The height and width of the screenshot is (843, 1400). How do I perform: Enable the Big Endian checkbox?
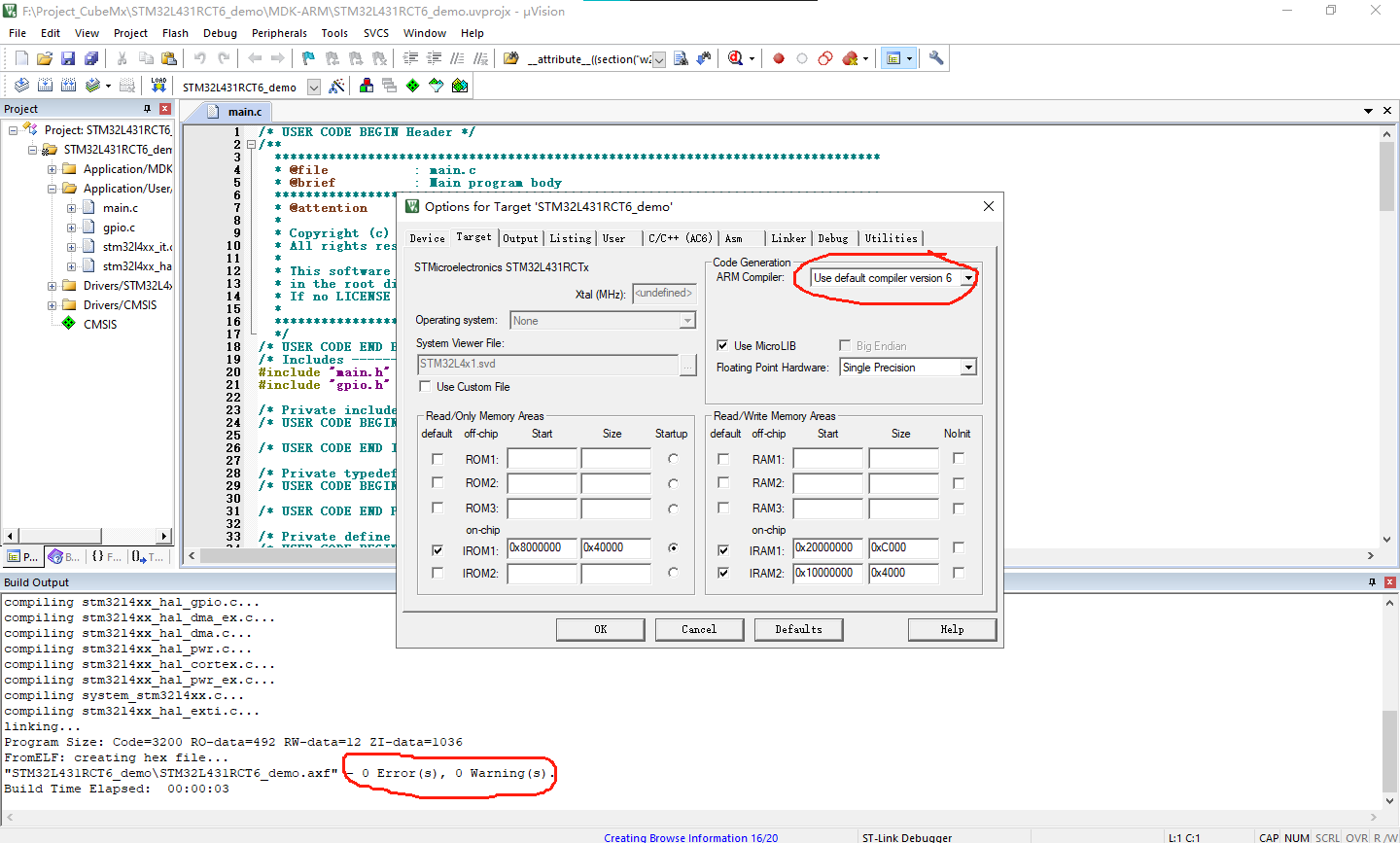point(845,345)
